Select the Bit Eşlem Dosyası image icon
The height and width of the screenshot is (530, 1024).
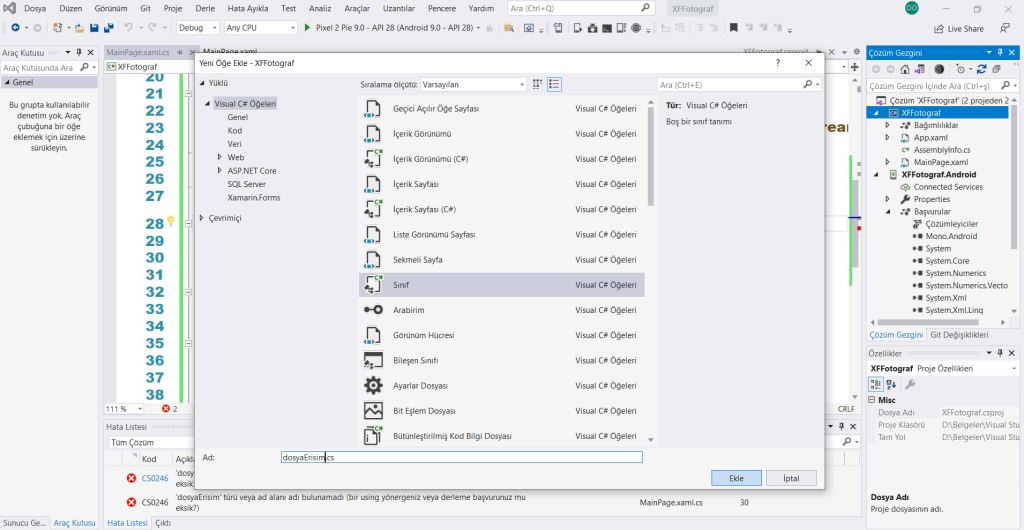pyautogui.click(x=373, y=410)
